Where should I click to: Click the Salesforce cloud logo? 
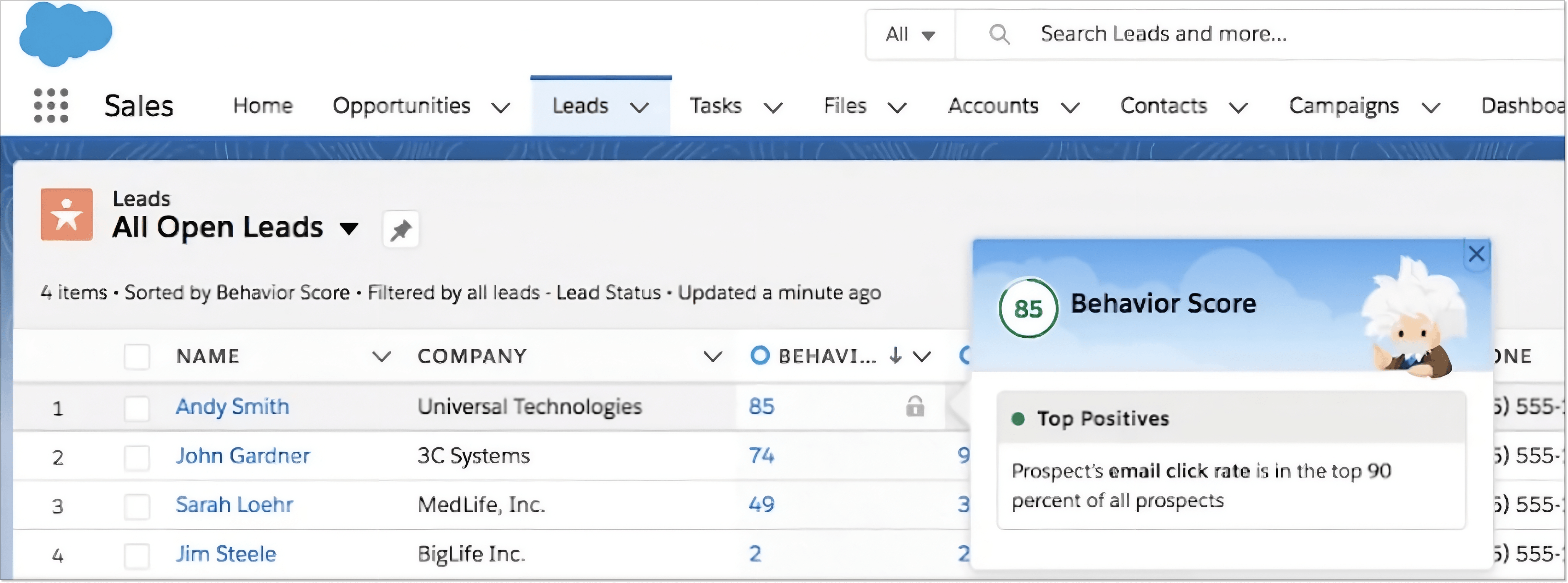[66, 34]
